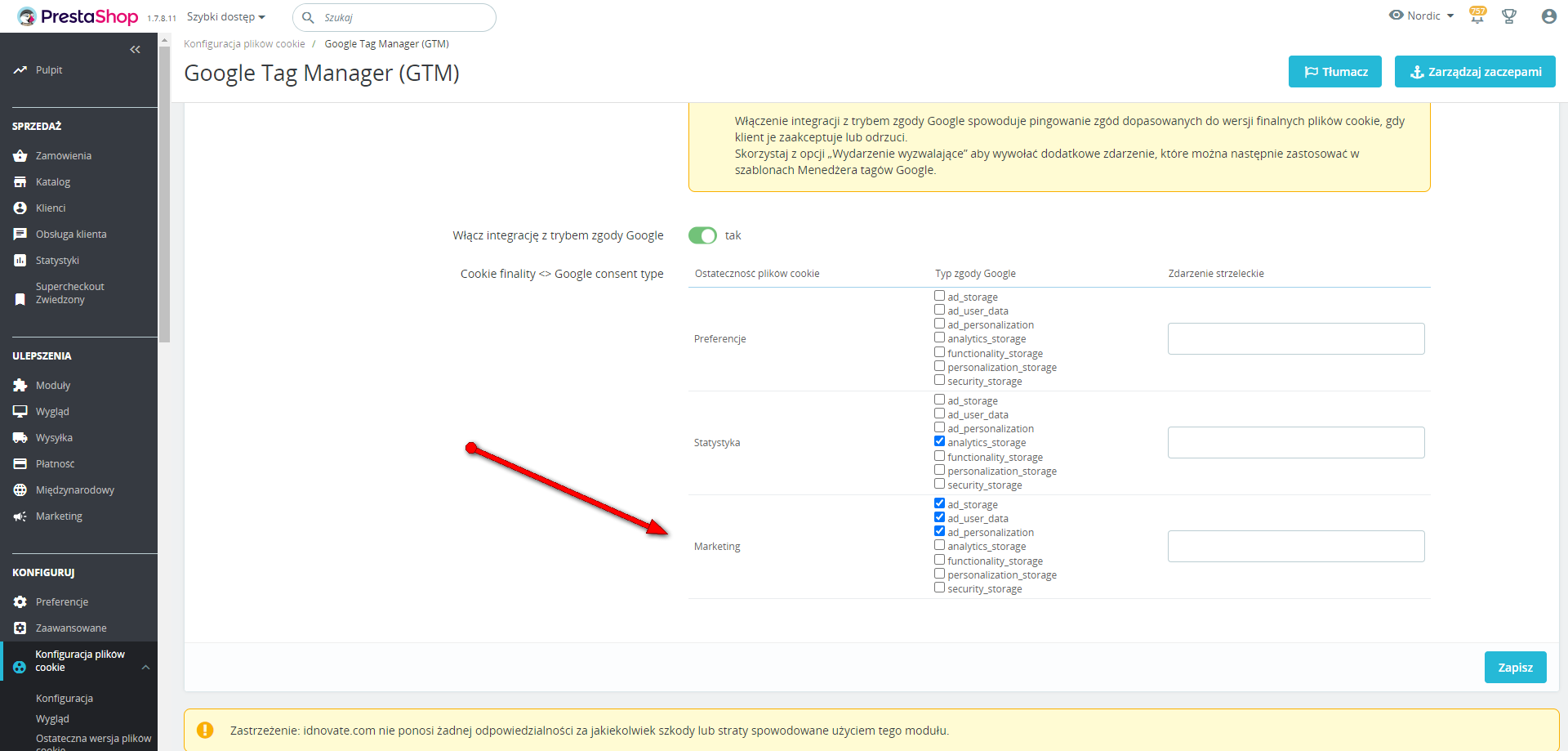Click the Obsługa klienta chat icon
Image resolution: width=1568 pixels, height=751 pixels.
(x=20, y=235)
